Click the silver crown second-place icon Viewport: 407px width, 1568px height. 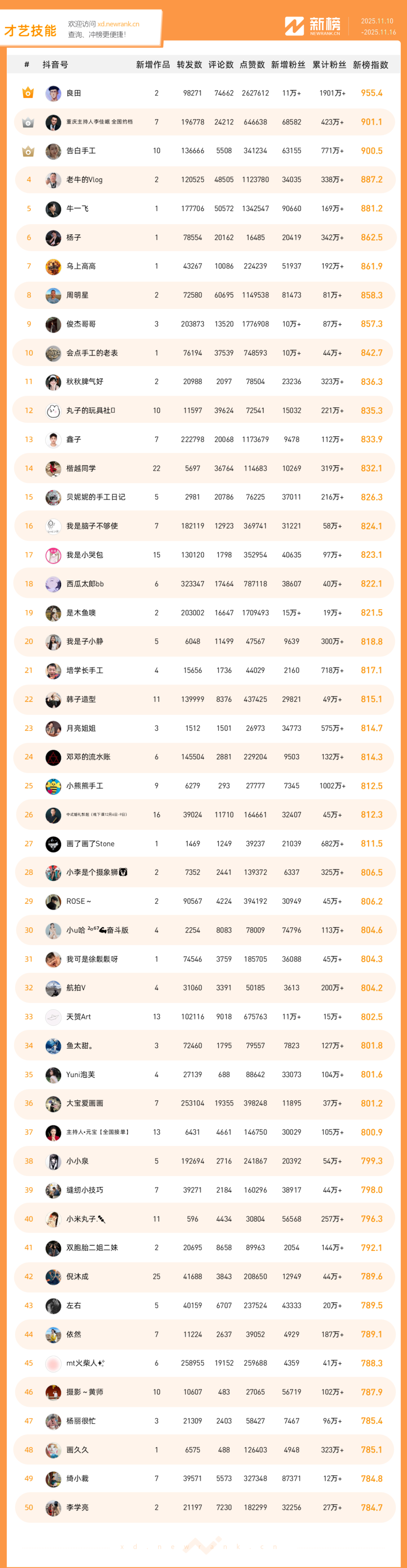[x=28, y=122]
